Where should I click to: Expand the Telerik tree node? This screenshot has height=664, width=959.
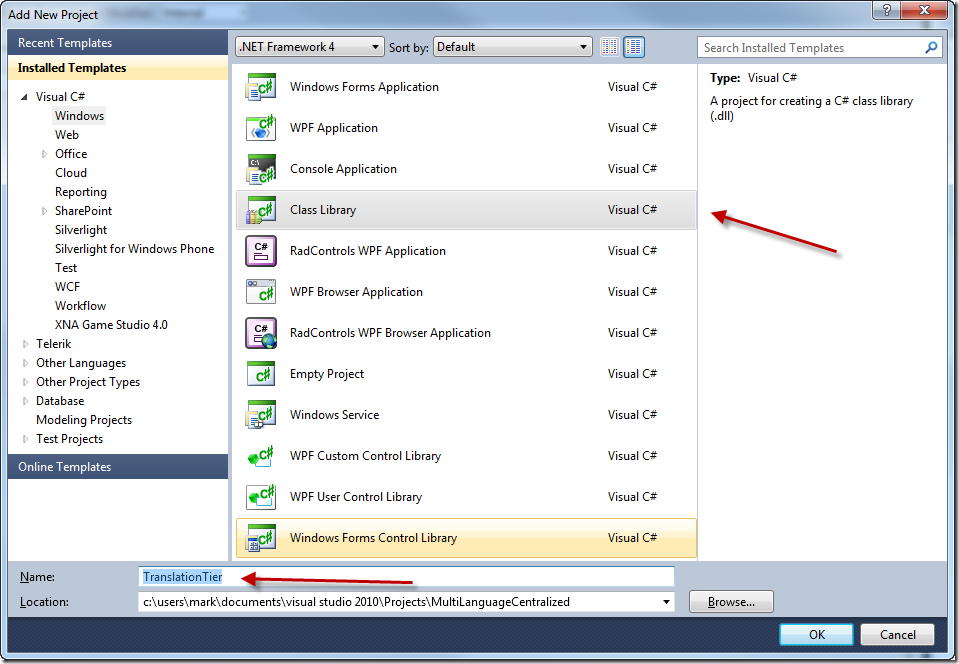25,344
